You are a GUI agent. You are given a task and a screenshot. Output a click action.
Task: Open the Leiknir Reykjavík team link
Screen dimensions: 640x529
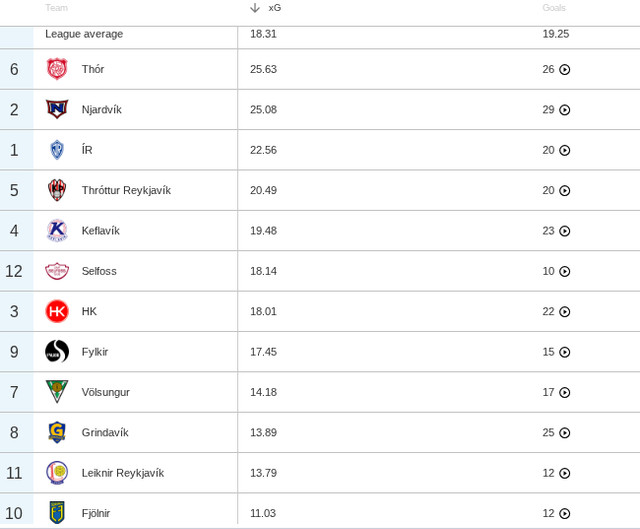point(122,473)
